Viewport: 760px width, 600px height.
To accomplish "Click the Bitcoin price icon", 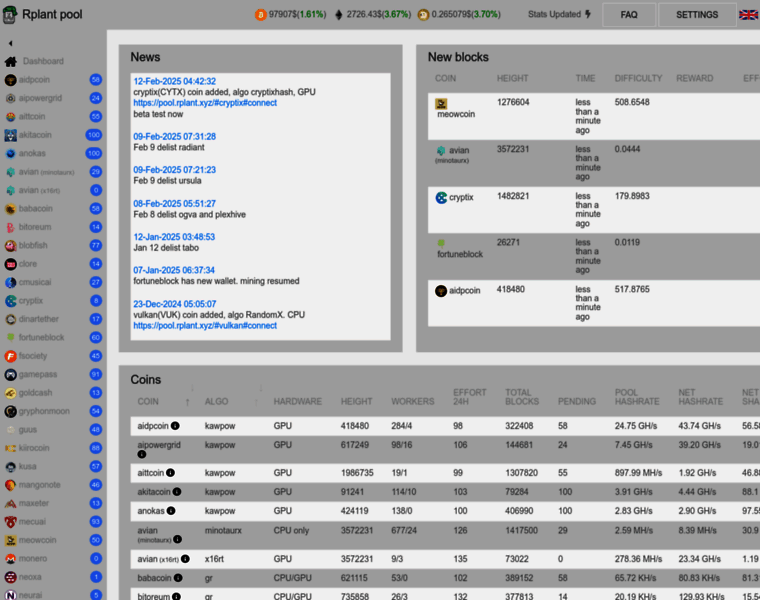I will (261, 15).
